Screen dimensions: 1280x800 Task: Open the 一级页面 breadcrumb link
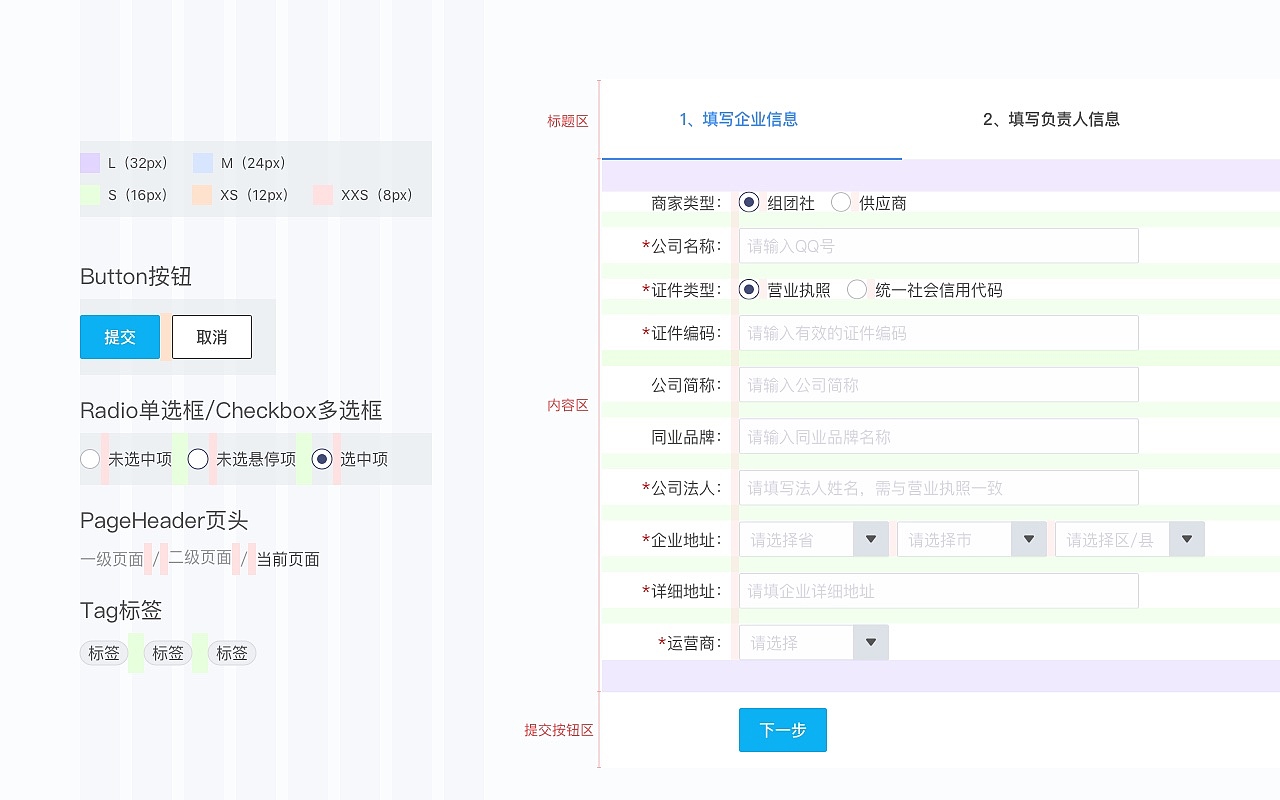click(110, 559)
